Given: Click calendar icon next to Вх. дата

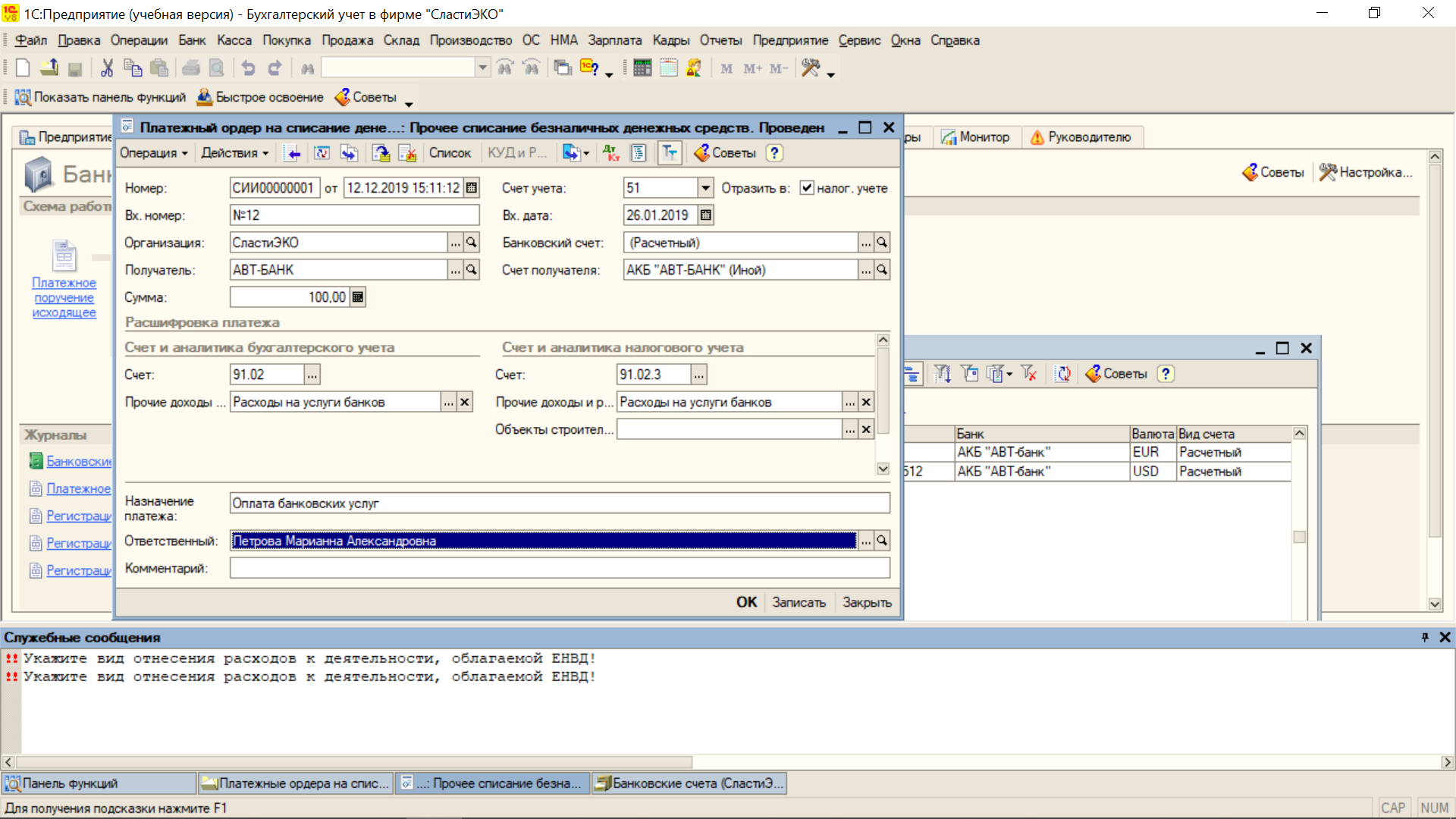Looking at the screenshot, I should click(x=706, y=215).
